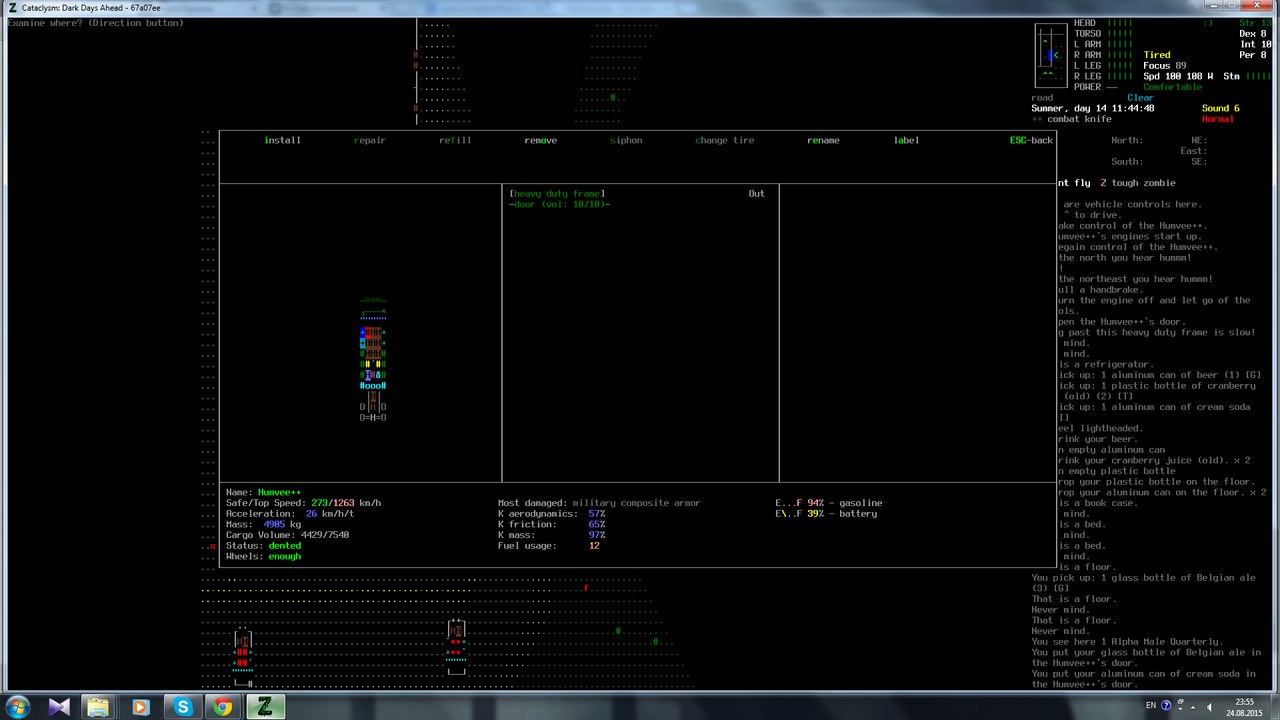Click the Int 10 stat
The width and height of the screenshot is (1280, 720).
tap(1255, 44)
